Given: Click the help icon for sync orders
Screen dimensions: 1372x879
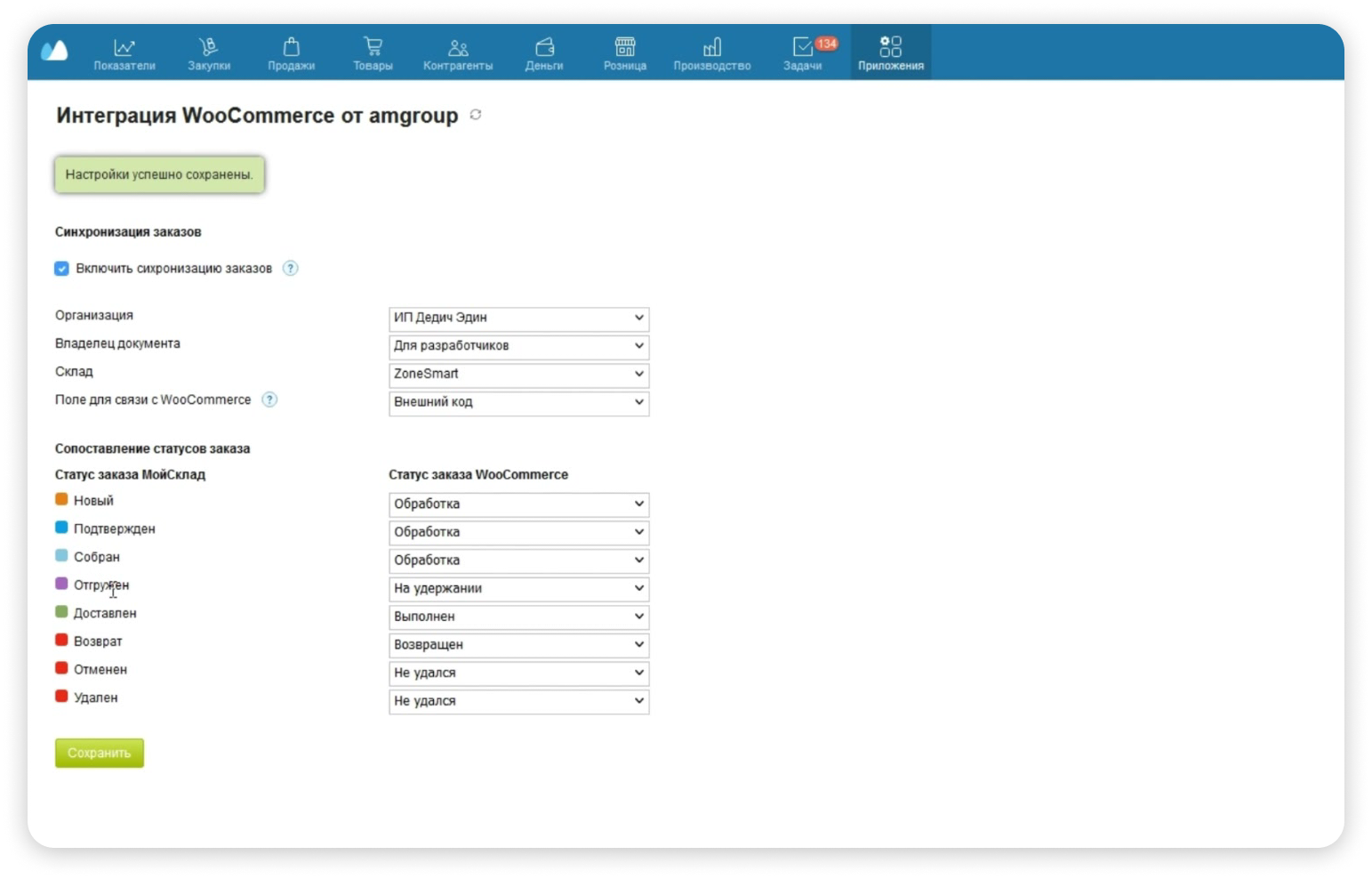Looking at the screenshot, I should (291, 268).
